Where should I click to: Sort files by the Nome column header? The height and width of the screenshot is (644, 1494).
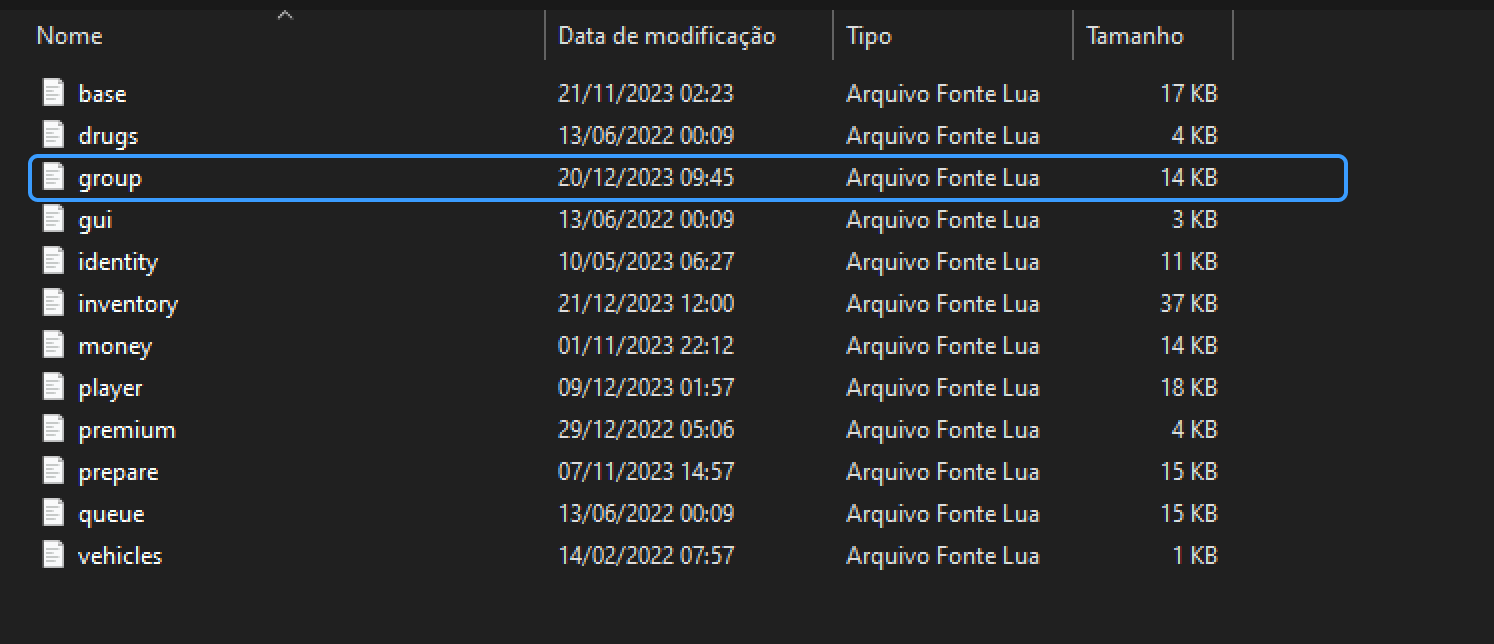tap(70, 36)
